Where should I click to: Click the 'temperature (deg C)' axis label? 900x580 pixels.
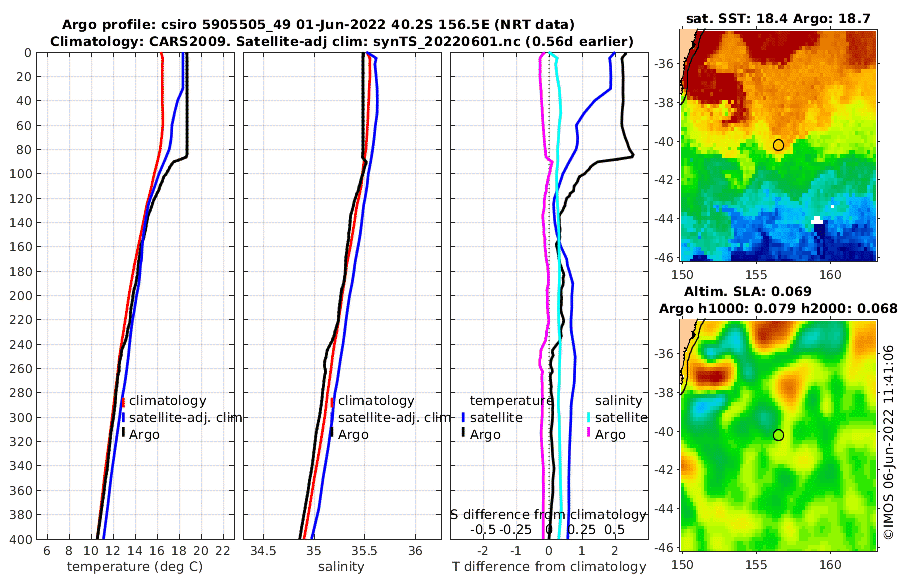[135, 567]
